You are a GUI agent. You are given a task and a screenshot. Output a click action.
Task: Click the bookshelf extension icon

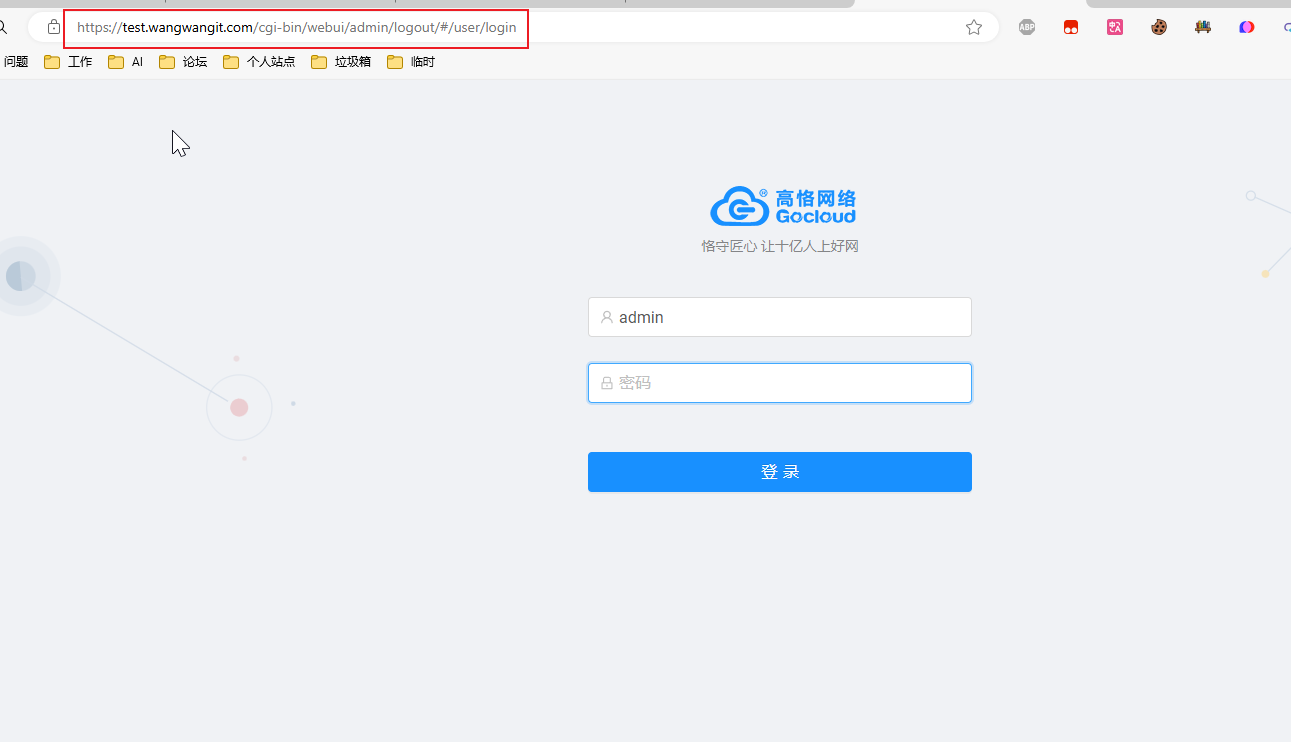[x=1203, y=28]
